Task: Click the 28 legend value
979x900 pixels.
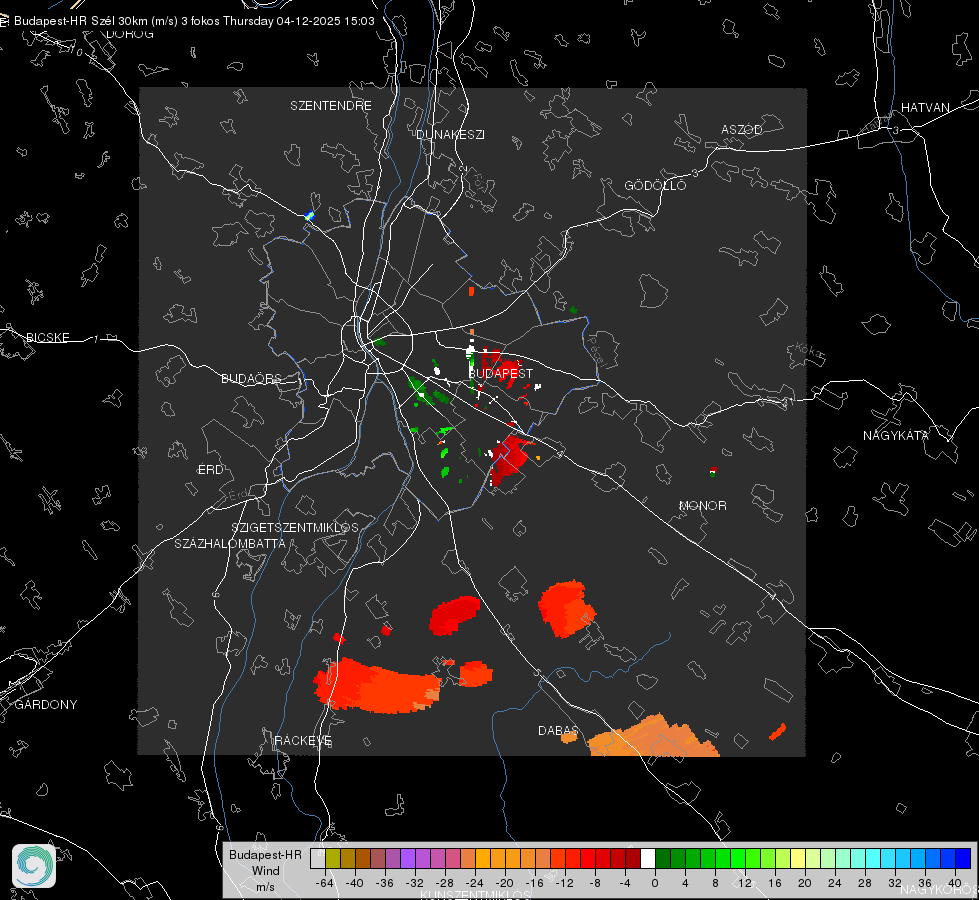Action: click(864, 883)
